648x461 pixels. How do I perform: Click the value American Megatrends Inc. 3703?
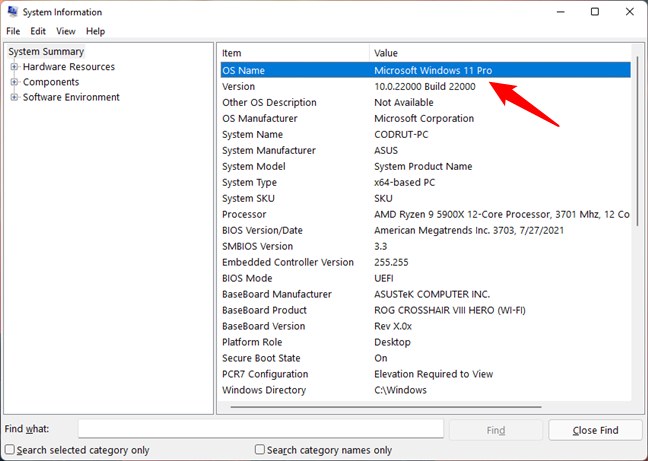469,230
